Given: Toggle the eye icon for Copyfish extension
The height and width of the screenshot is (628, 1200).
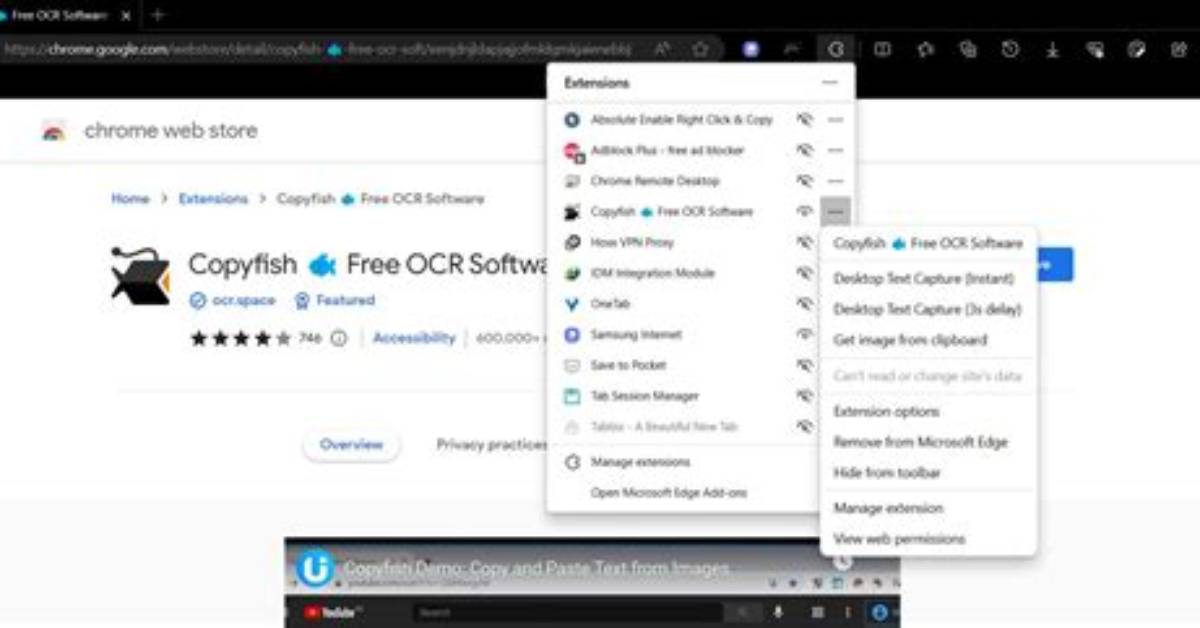Looking at the screenshot, I should 804,212.
